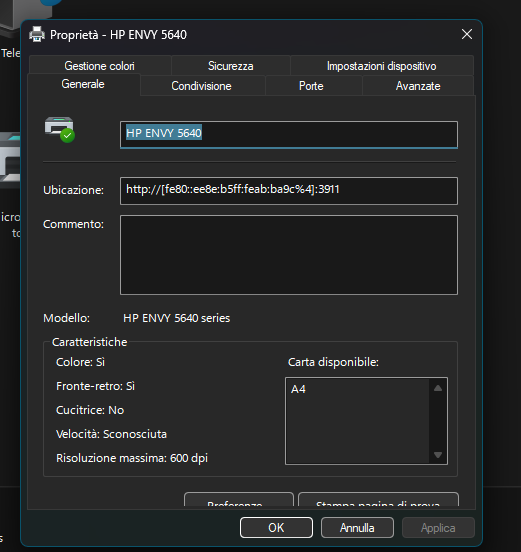Click the OK button
The image size is (521, 552).
pos(276,527)
